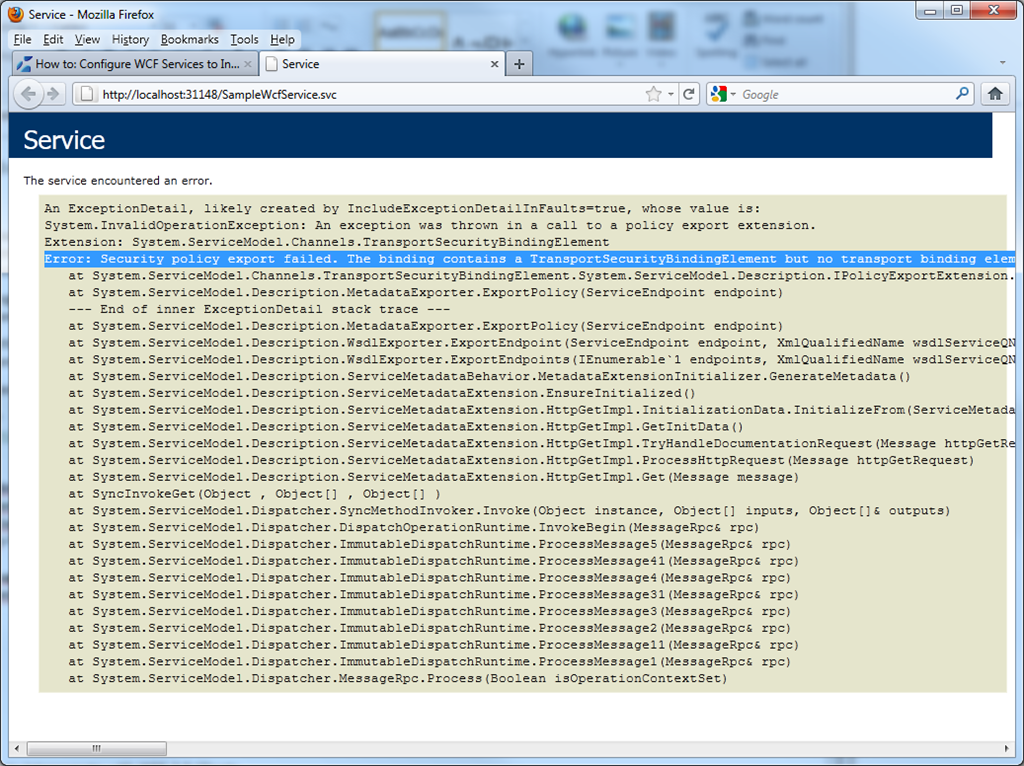1024x766 pixels.
Task: Open the URL history dropdown arrow
Action: (671, 94)
